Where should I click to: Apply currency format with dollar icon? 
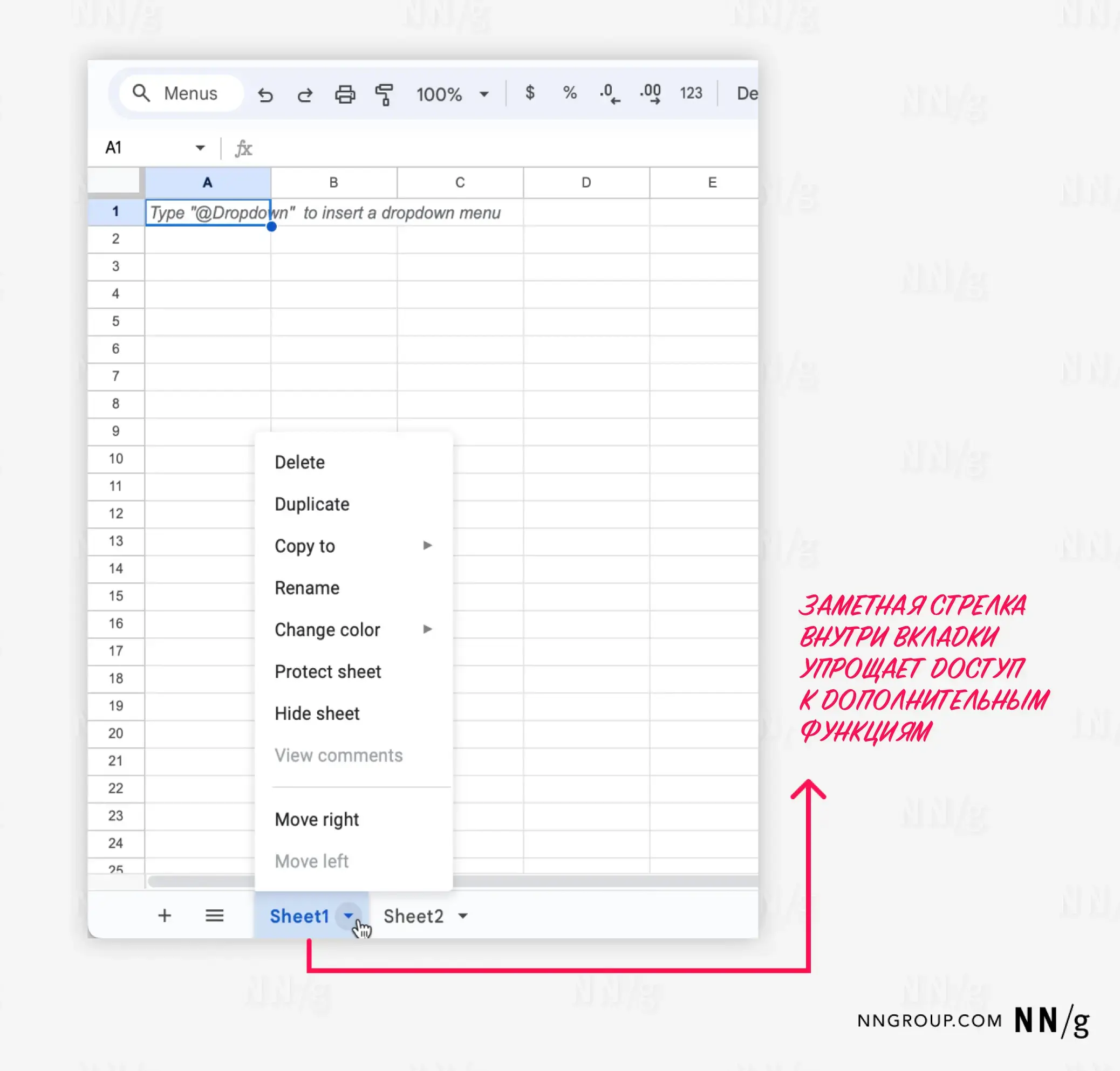click(529, 93)
